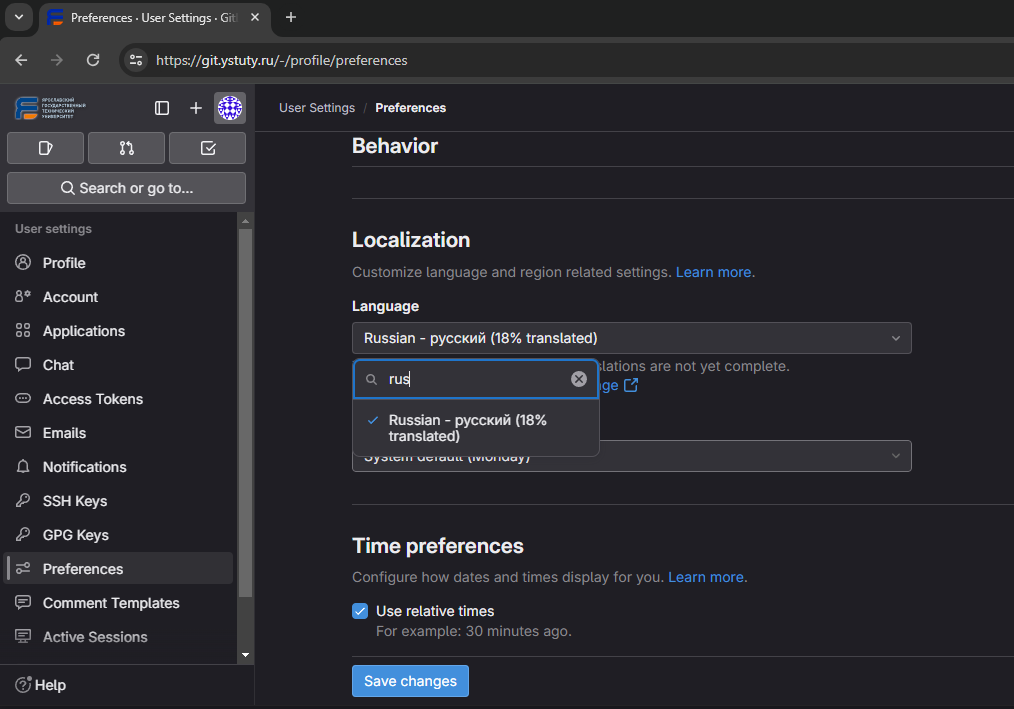Open Emails settings
This screenshot has width=1014, height=709.
click(118, 433)
